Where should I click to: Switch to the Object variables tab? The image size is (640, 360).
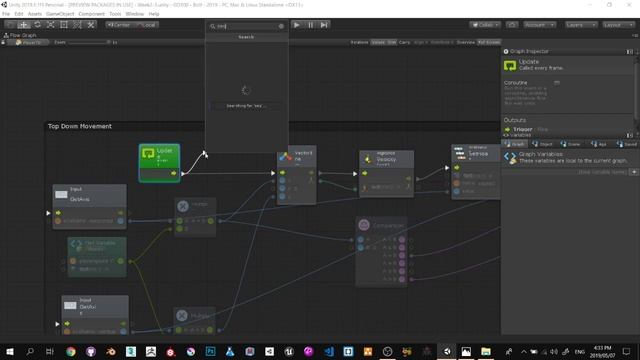pos(542,144)
